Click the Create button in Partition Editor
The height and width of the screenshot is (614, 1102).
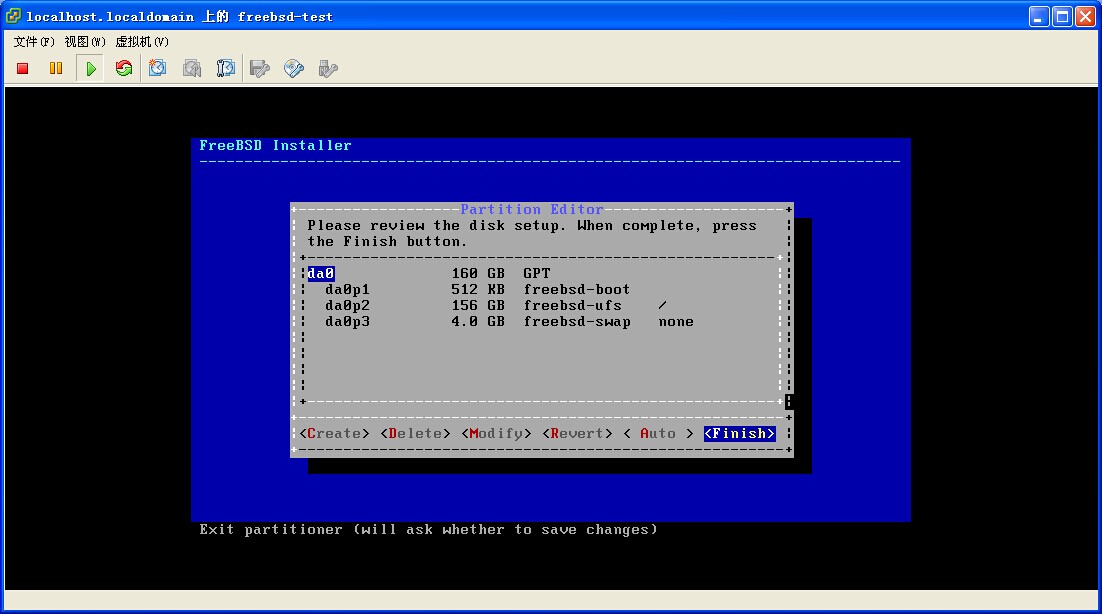click(x=334, y=434)
